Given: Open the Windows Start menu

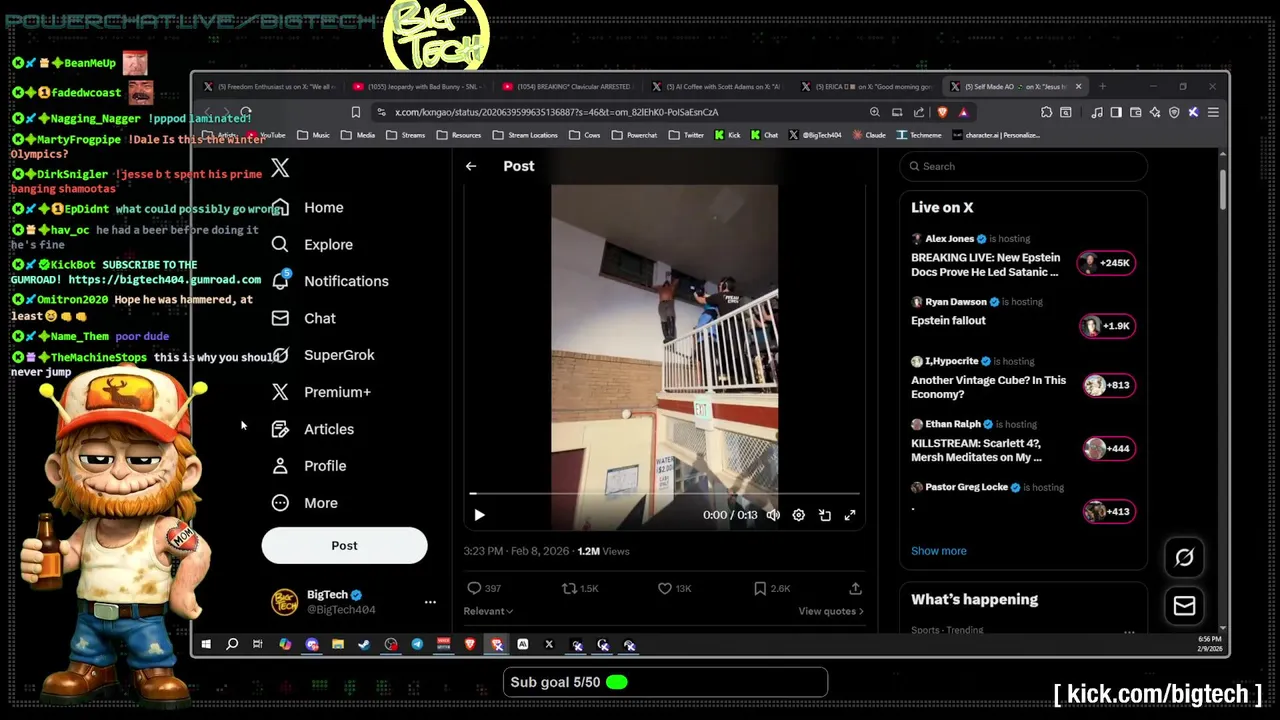Looking at the screenshot, I should pyautogui.click(x=206, y=645).
